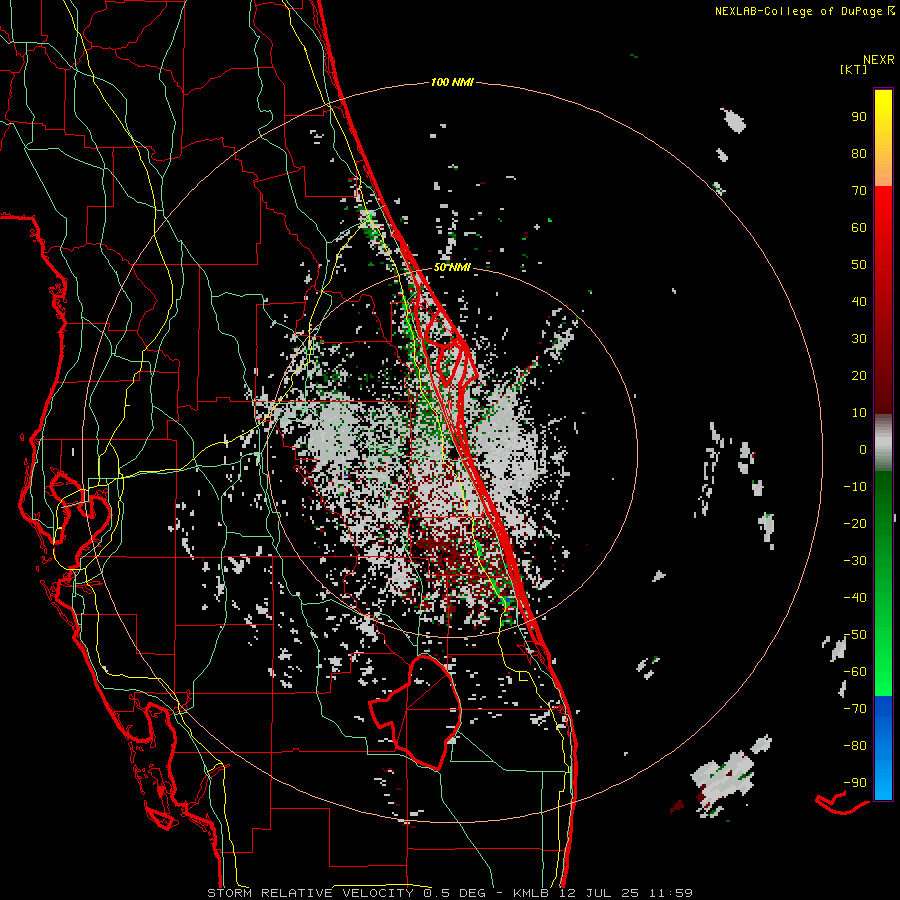
Task: Click the 60 value on velocity scale
Action: click(859, 228)
